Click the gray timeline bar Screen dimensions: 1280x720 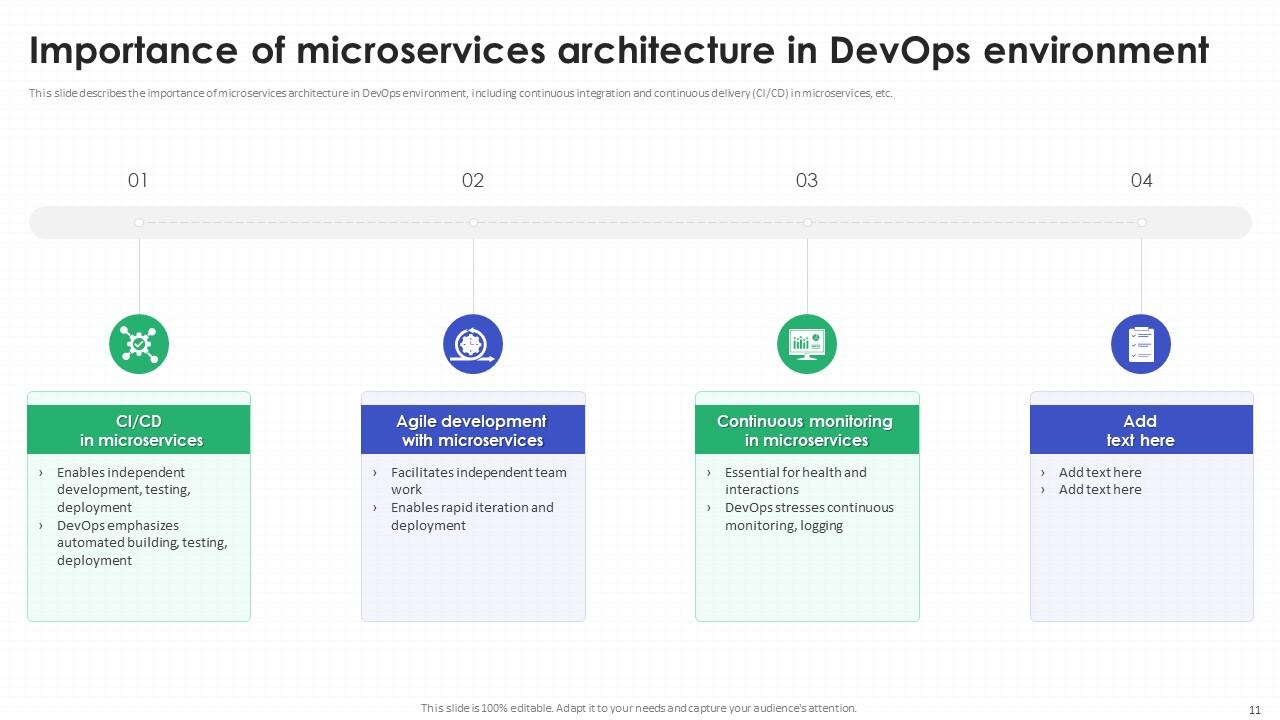(640, 222)
